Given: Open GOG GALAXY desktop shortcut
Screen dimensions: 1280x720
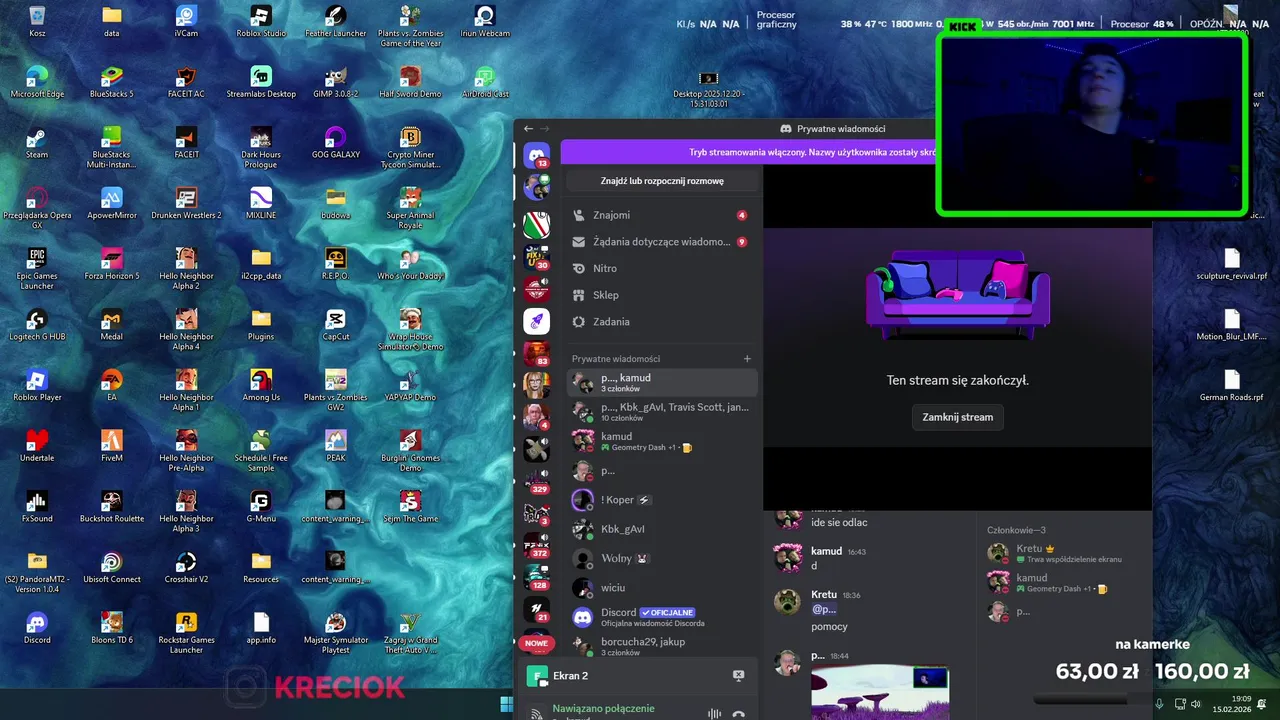Looking at the screenshot, I should point(335,143).
